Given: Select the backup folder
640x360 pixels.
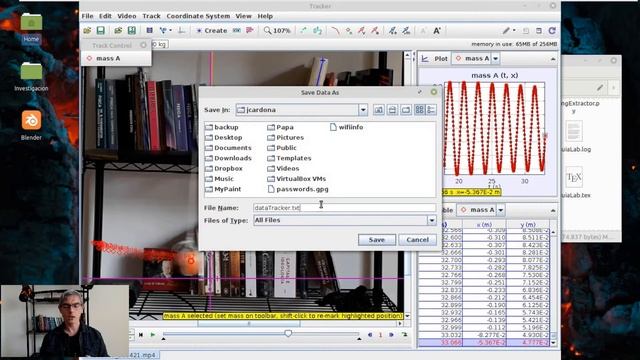Looking at the screenshot, I should [x=222, y=127].
